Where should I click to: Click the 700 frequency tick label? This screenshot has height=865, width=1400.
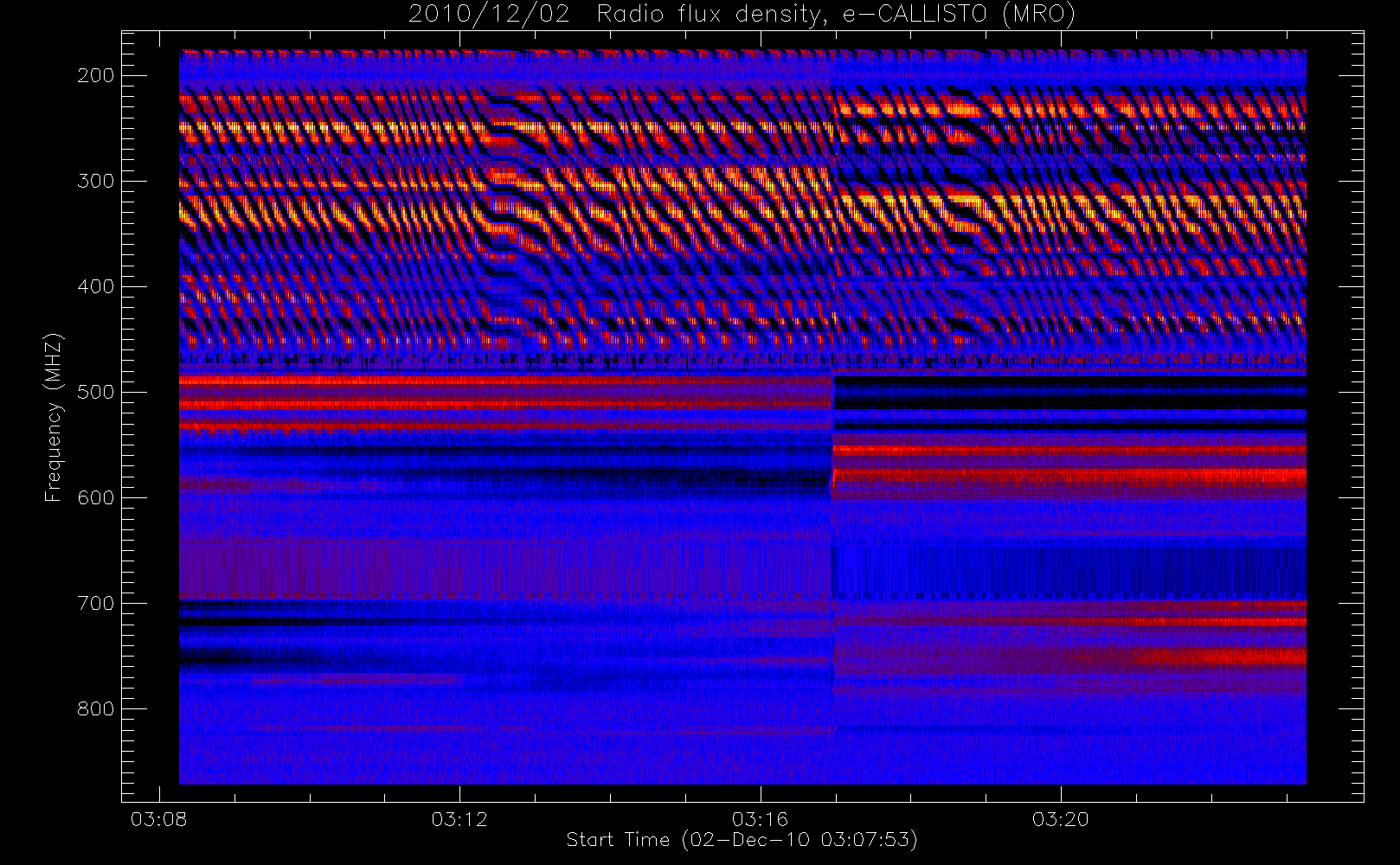click(x=96, y=603)
